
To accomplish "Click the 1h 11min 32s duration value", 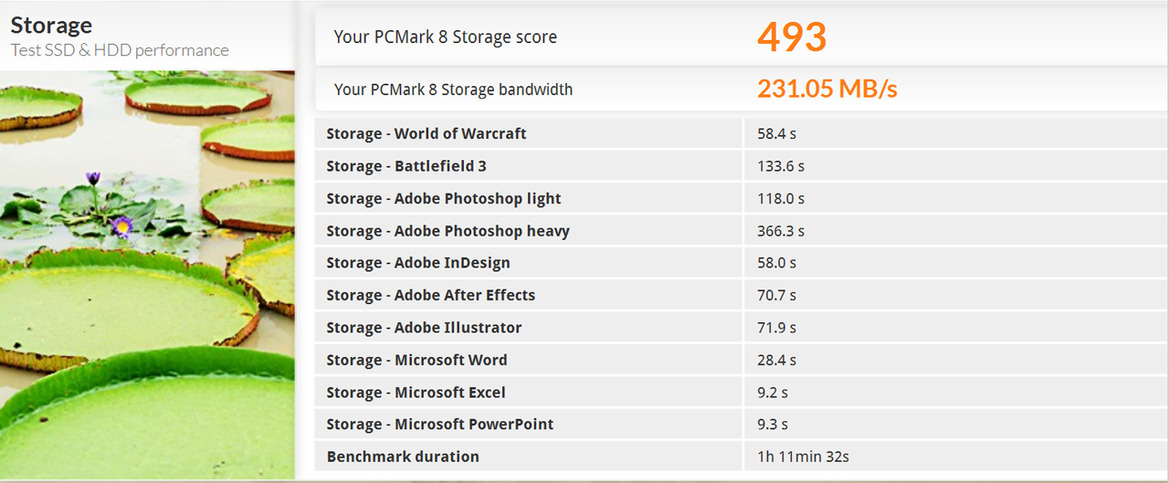I will [803, 456].
